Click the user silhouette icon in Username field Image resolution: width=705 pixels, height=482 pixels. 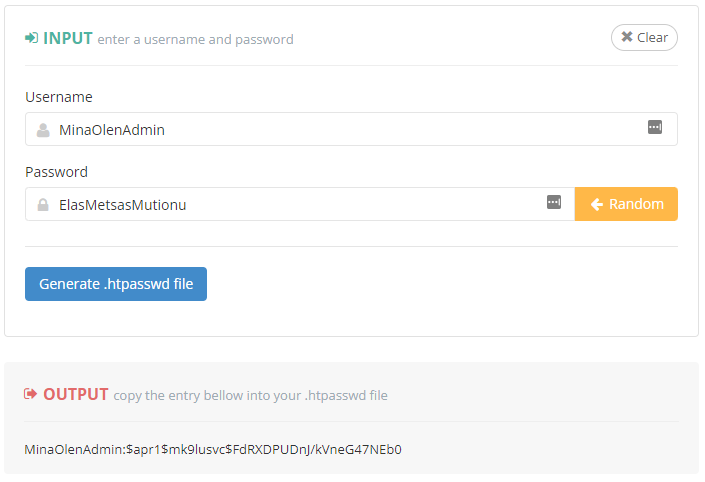pyautogui.click(x=43, y=129)
